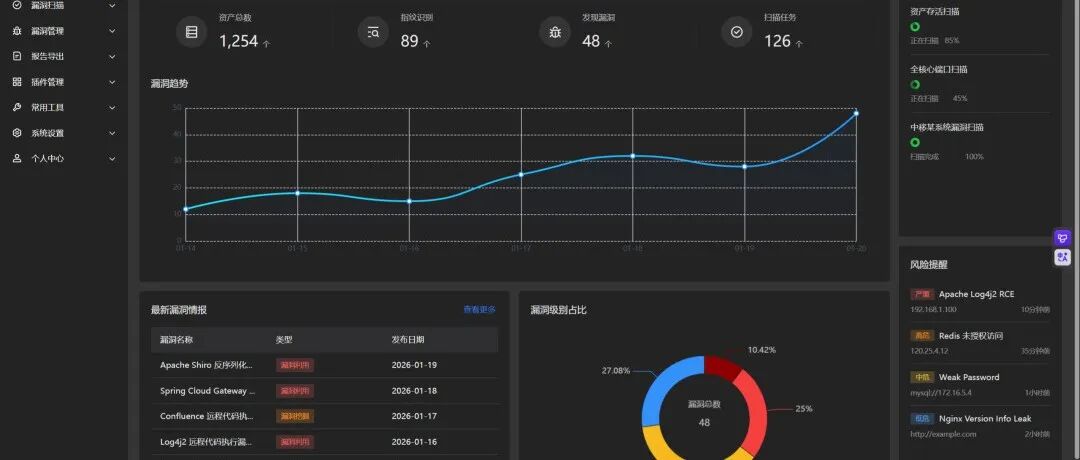Click the 查看更多 link

point(479,310)
